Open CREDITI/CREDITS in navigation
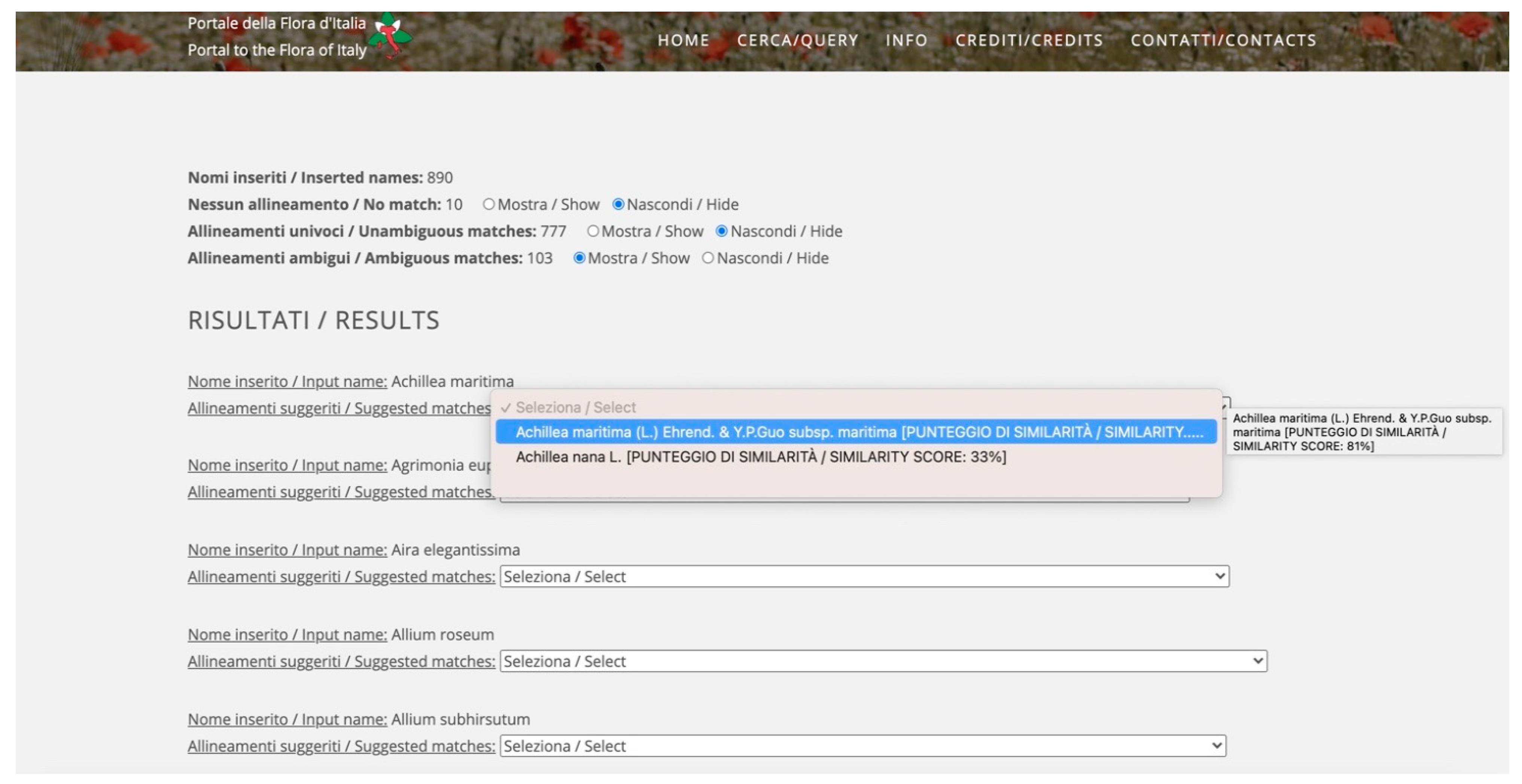 pos(1029,40)
